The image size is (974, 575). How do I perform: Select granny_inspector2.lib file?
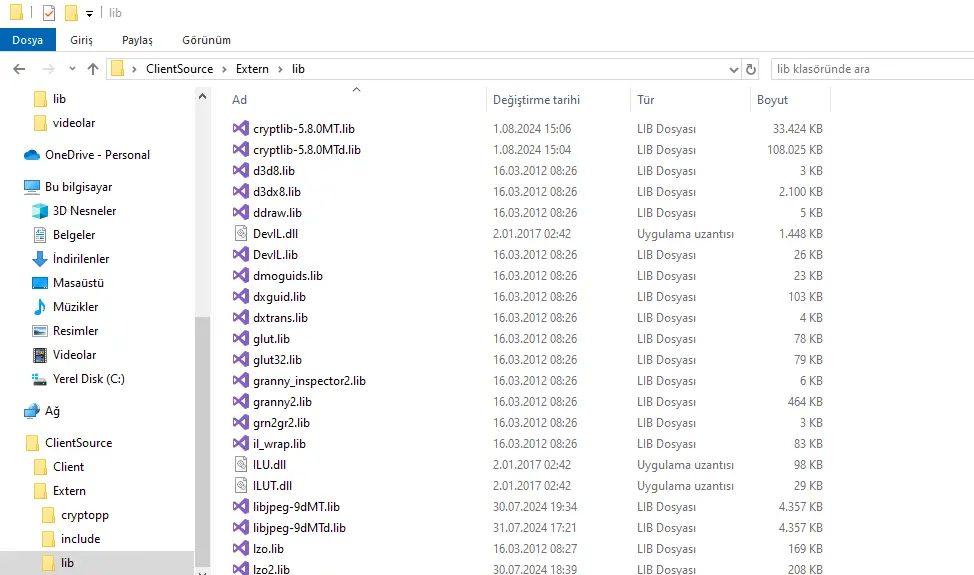[x=309, y=381]
